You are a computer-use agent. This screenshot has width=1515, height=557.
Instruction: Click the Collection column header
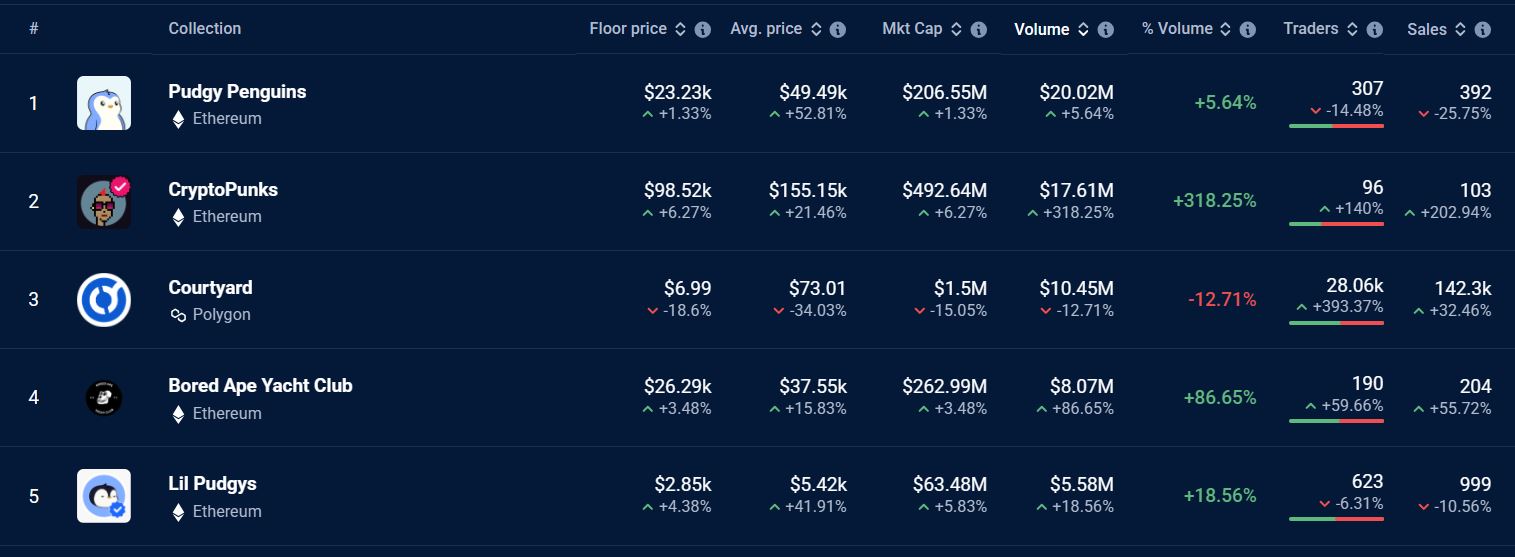tap(204, 29)
